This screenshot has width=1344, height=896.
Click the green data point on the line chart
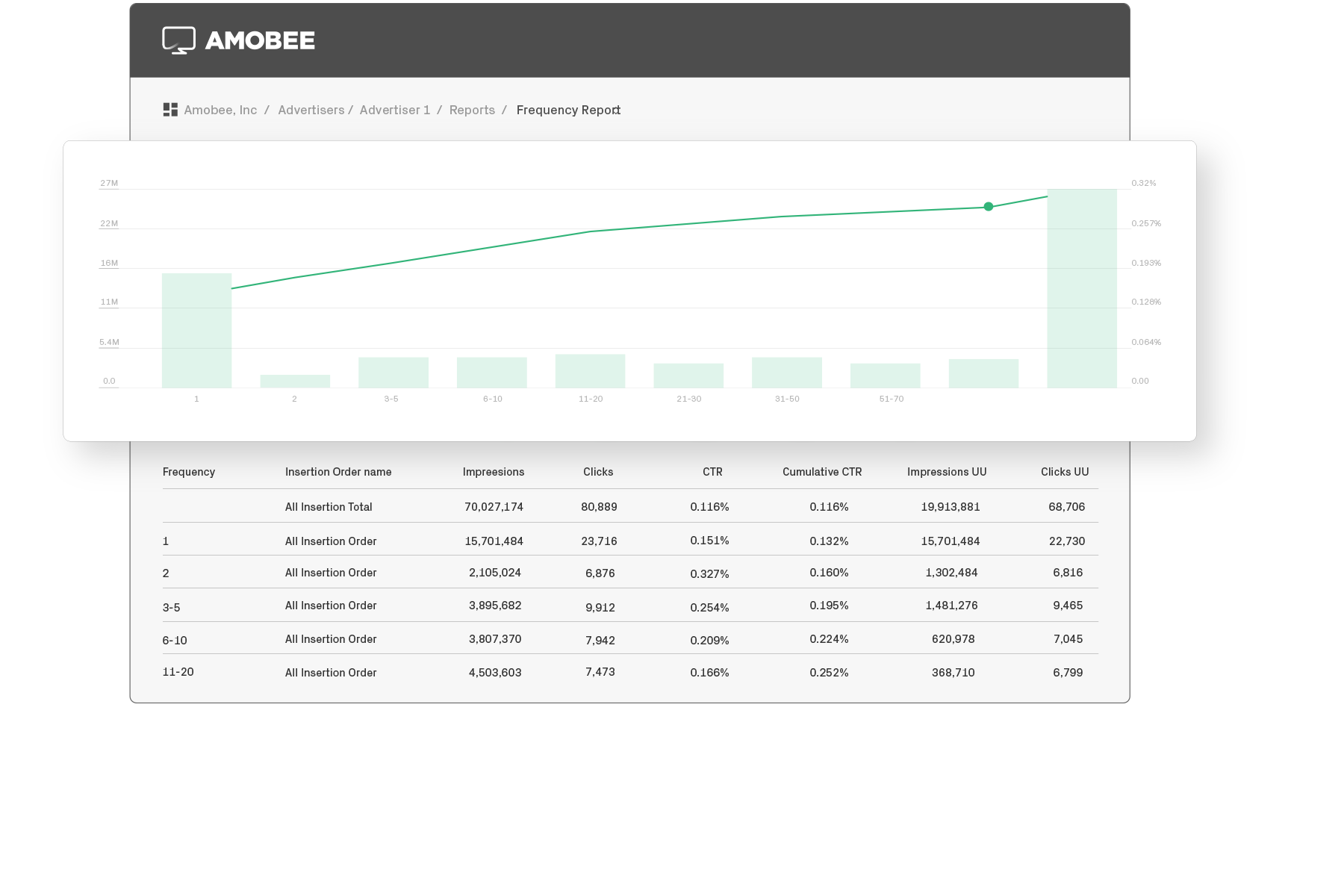click(988, 206)
